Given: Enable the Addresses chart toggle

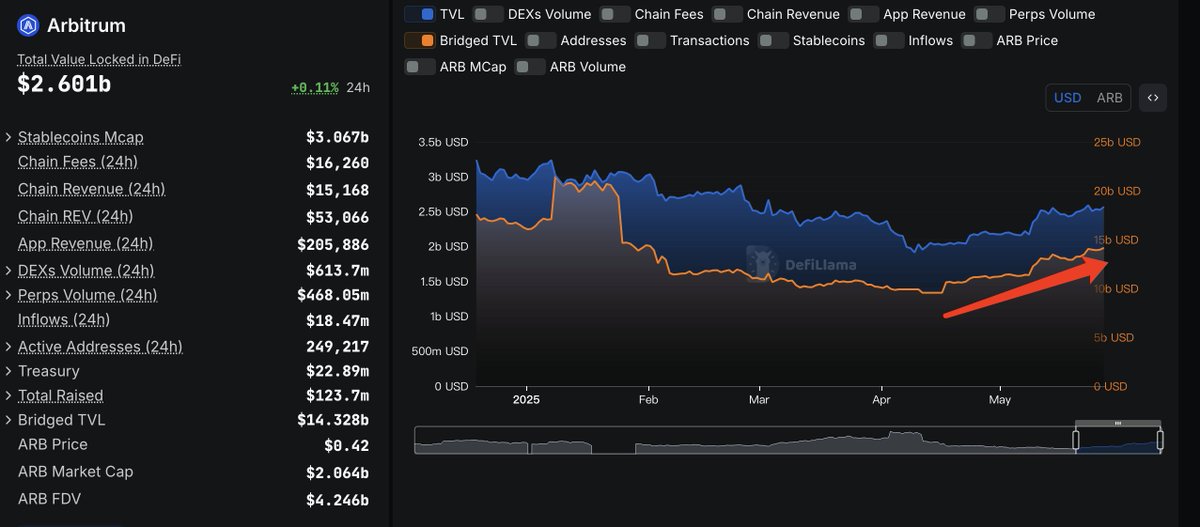Looking at the screenshot, I should (x=540, y=41).
